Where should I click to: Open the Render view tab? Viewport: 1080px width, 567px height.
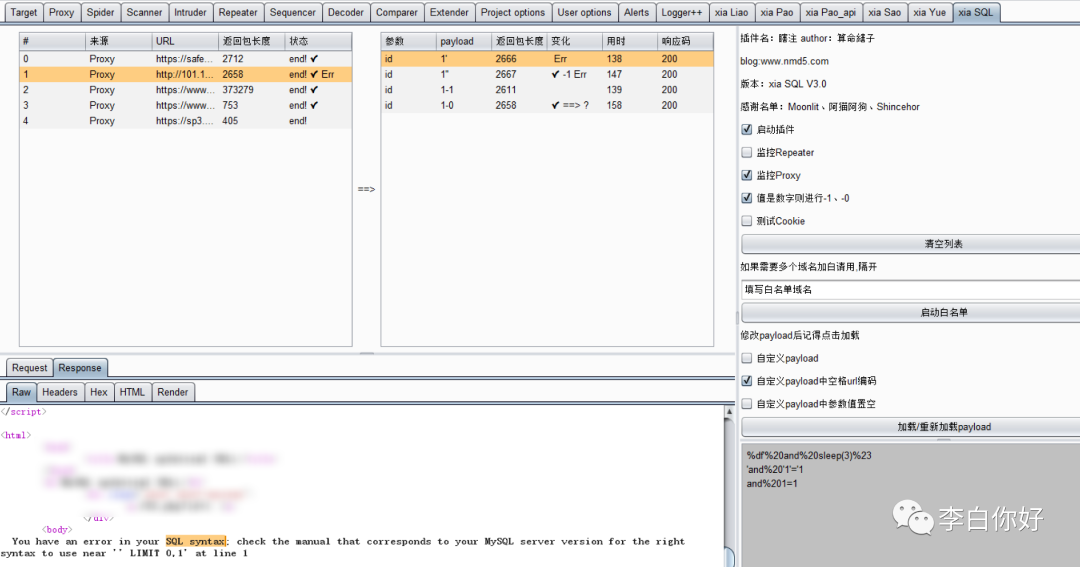click(x=173, y=392)
